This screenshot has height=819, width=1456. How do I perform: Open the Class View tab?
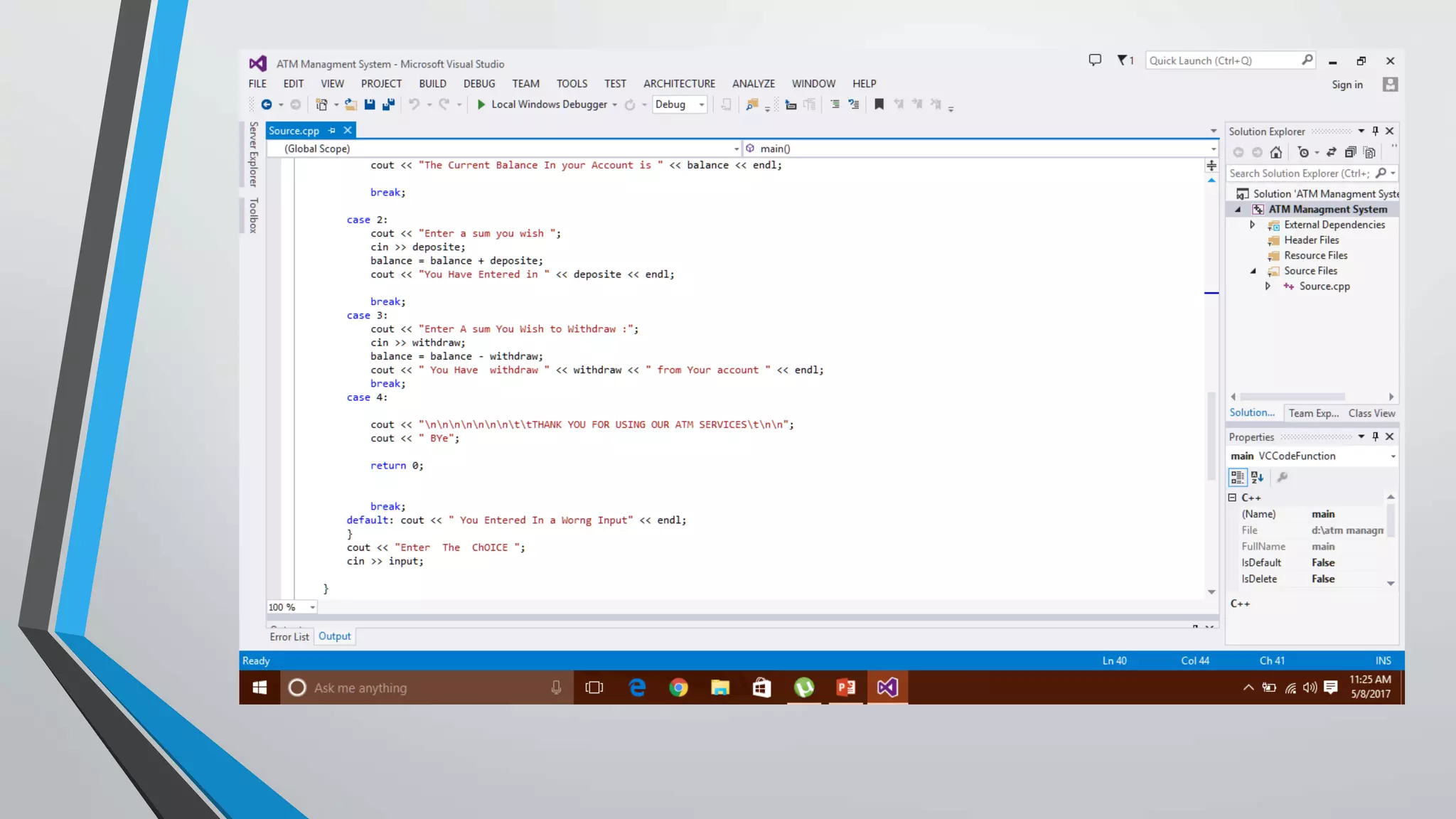[x=1371, y=413]
